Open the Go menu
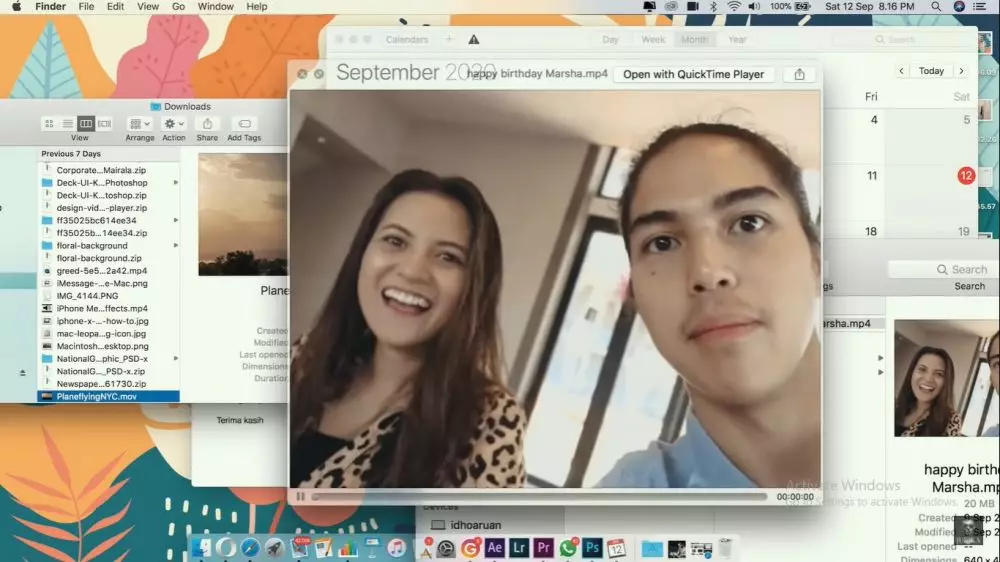The image size is (1000, 562). click(178, 6)
